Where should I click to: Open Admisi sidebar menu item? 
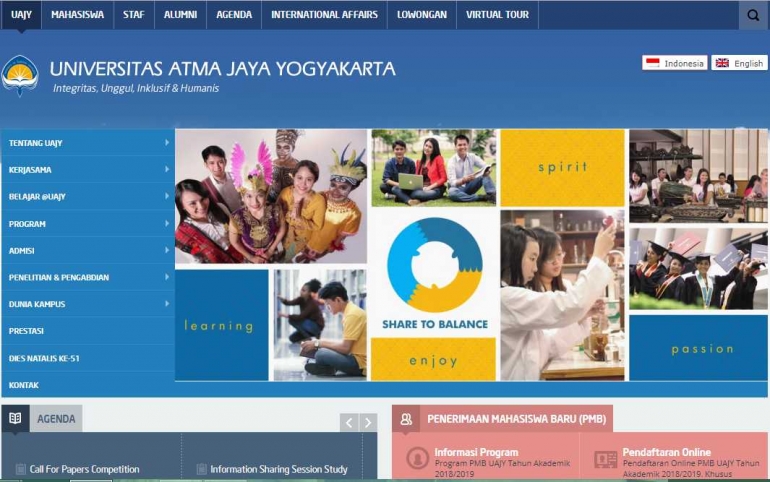[88, 250]
